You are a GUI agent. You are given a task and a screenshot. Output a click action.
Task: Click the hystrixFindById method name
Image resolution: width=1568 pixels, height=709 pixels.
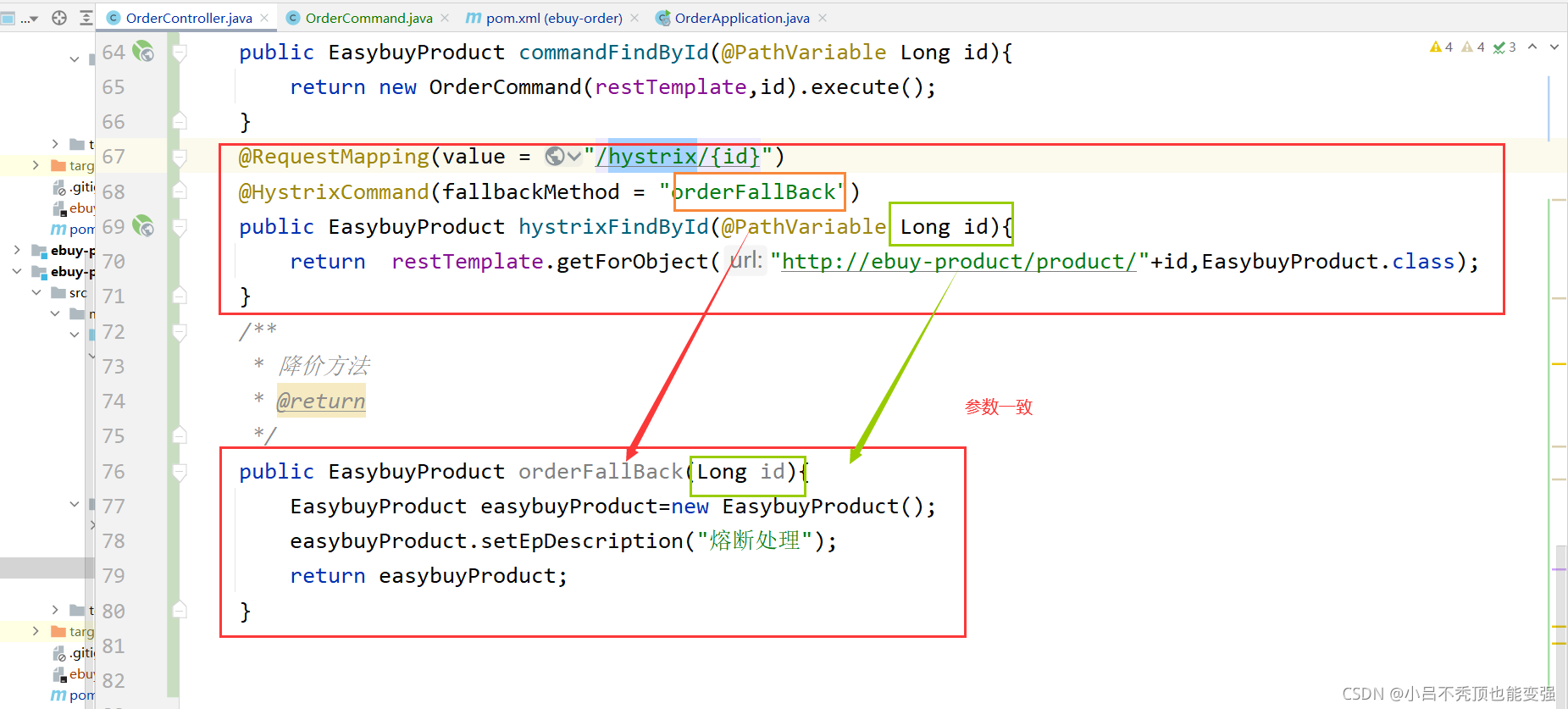(x=613, y=227)
